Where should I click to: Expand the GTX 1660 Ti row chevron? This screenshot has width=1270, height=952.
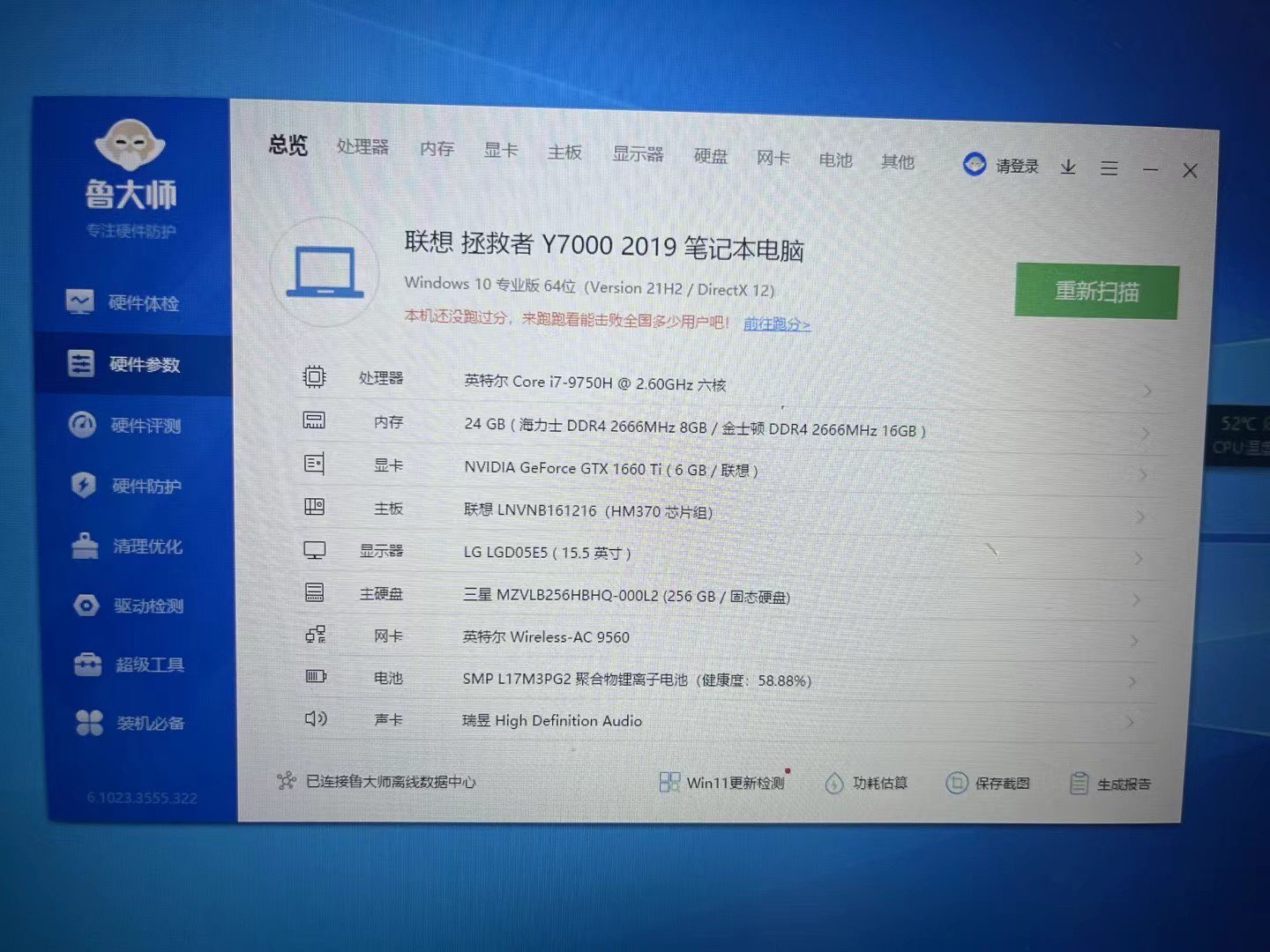point(1143,475)
